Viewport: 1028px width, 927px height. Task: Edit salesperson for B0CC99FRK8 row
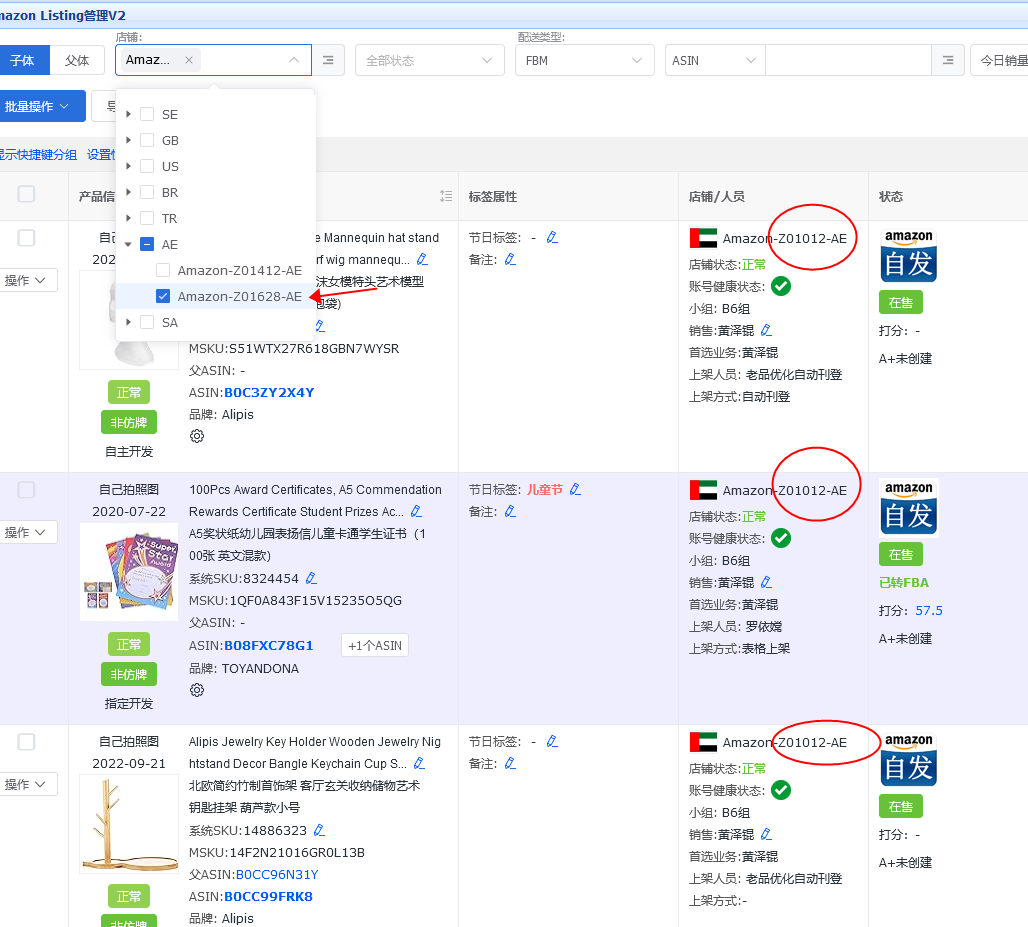(766, 835)
